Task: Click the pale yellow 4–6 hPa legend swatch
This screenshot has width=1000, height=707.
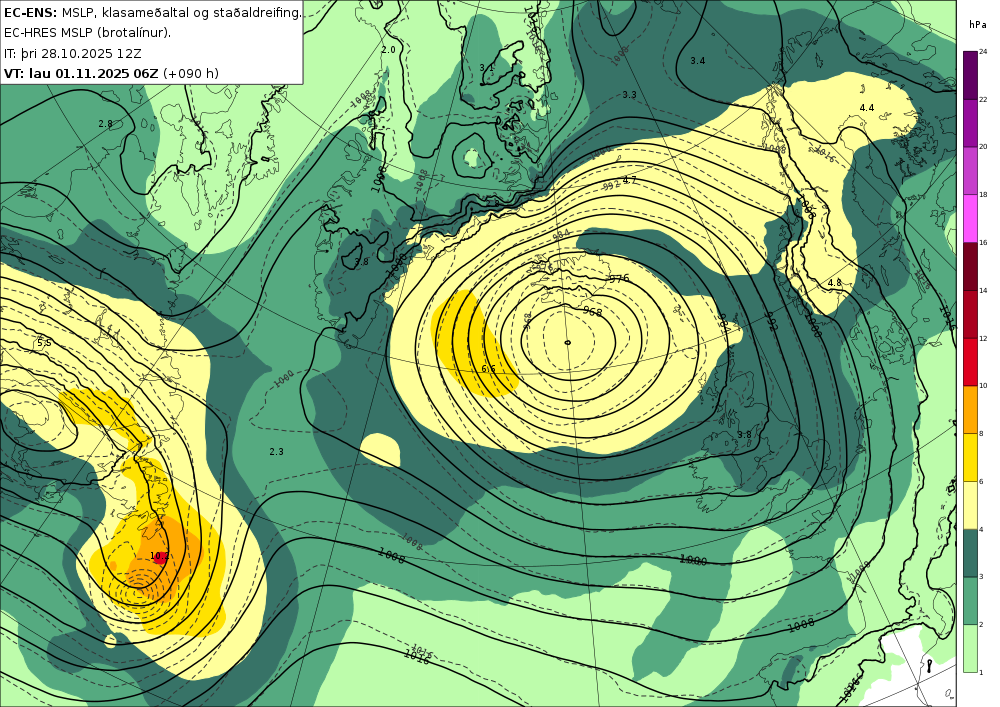Action: [x=970, y=505]
